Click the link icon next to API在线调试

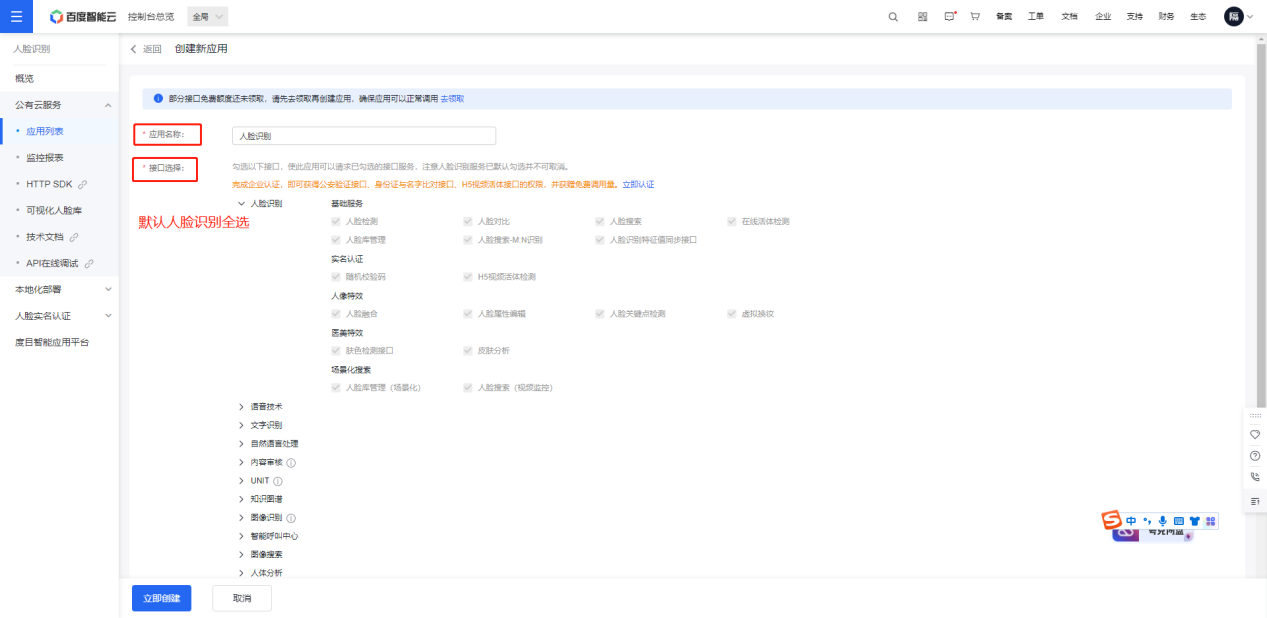pos(89,263)
